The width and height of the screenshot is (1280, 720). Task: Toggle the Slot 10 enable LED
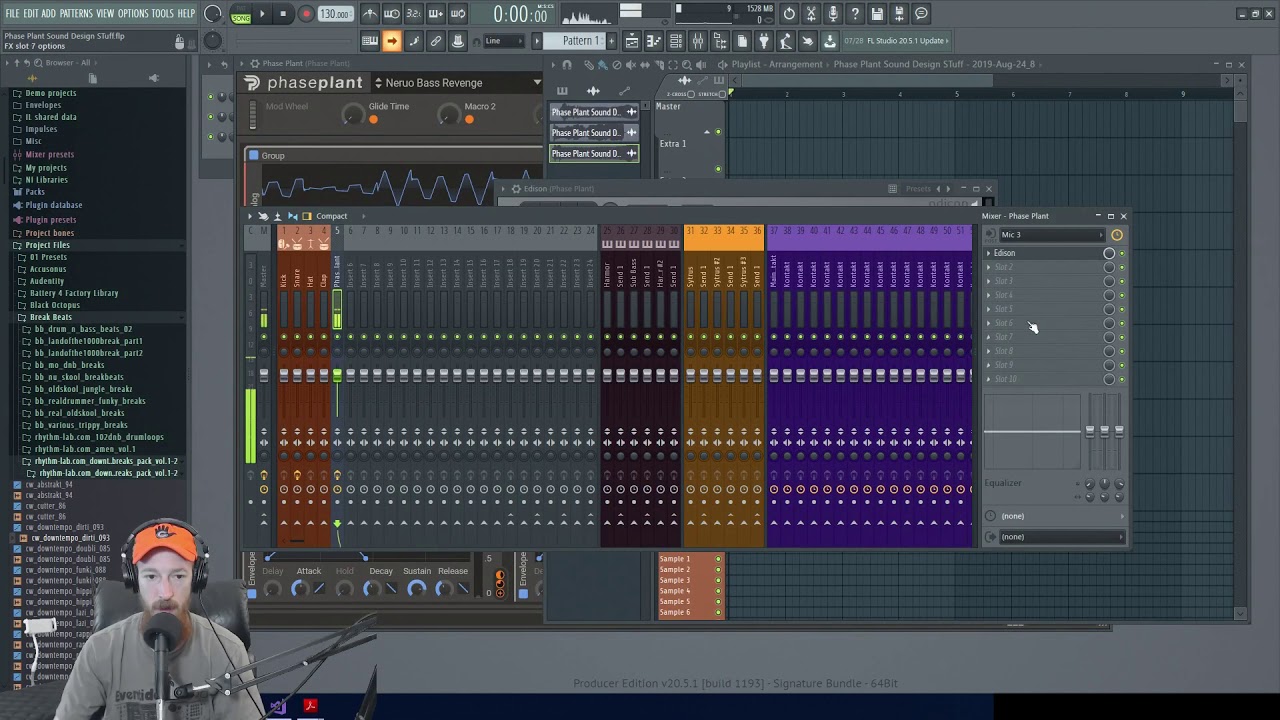1122,379
